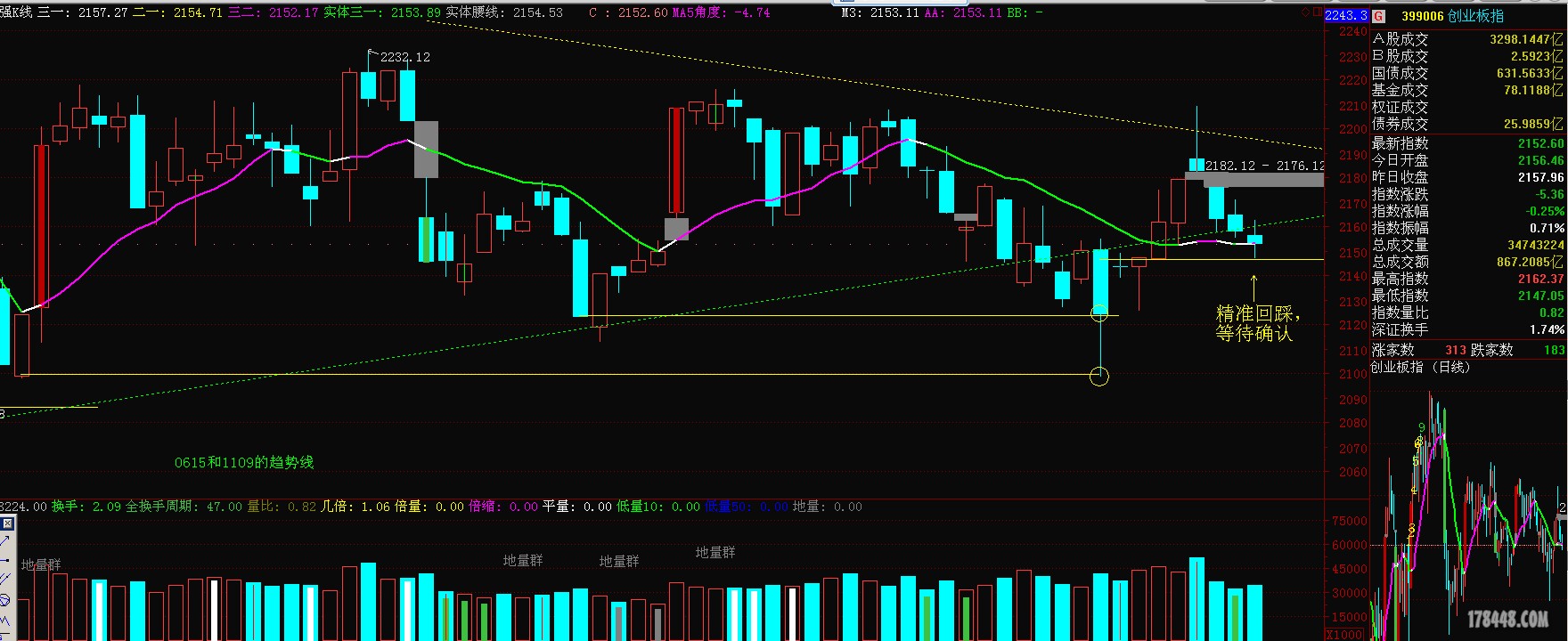Click the 量比: 0.82 volume panel readout
1568x641 pixels.
[282, 506]
